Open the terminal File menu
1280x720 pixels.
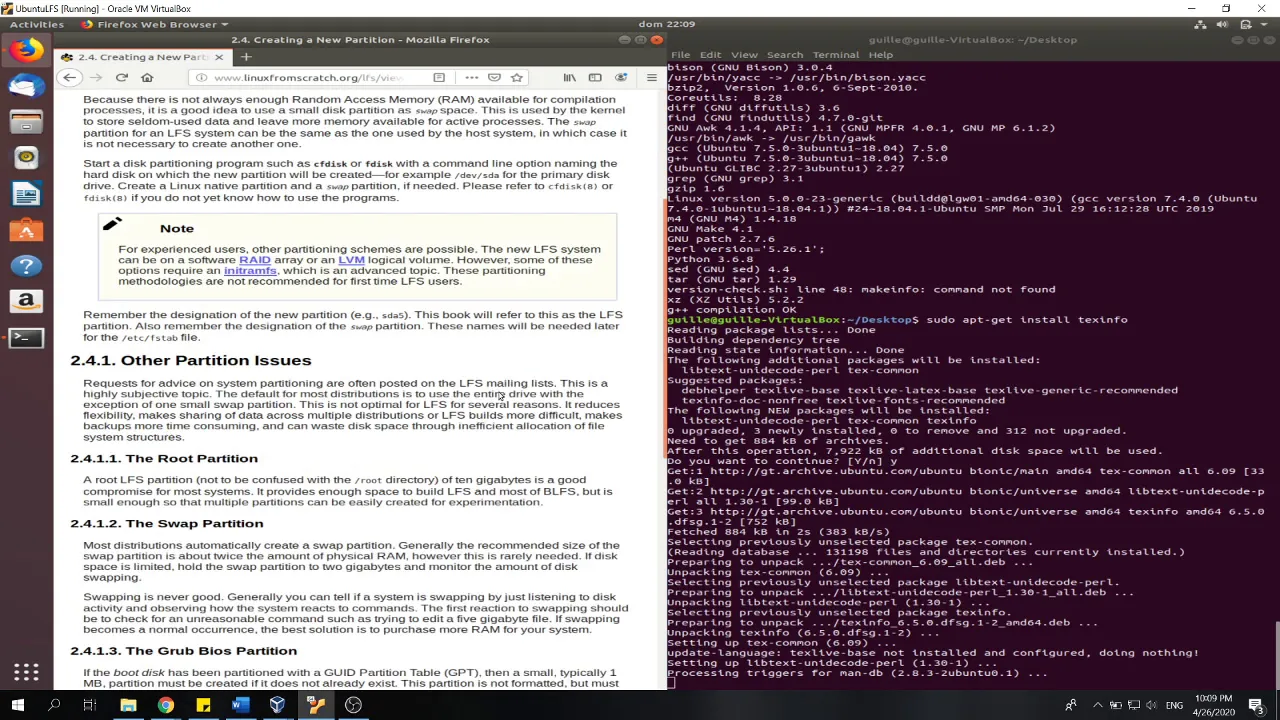coord(681,55)
